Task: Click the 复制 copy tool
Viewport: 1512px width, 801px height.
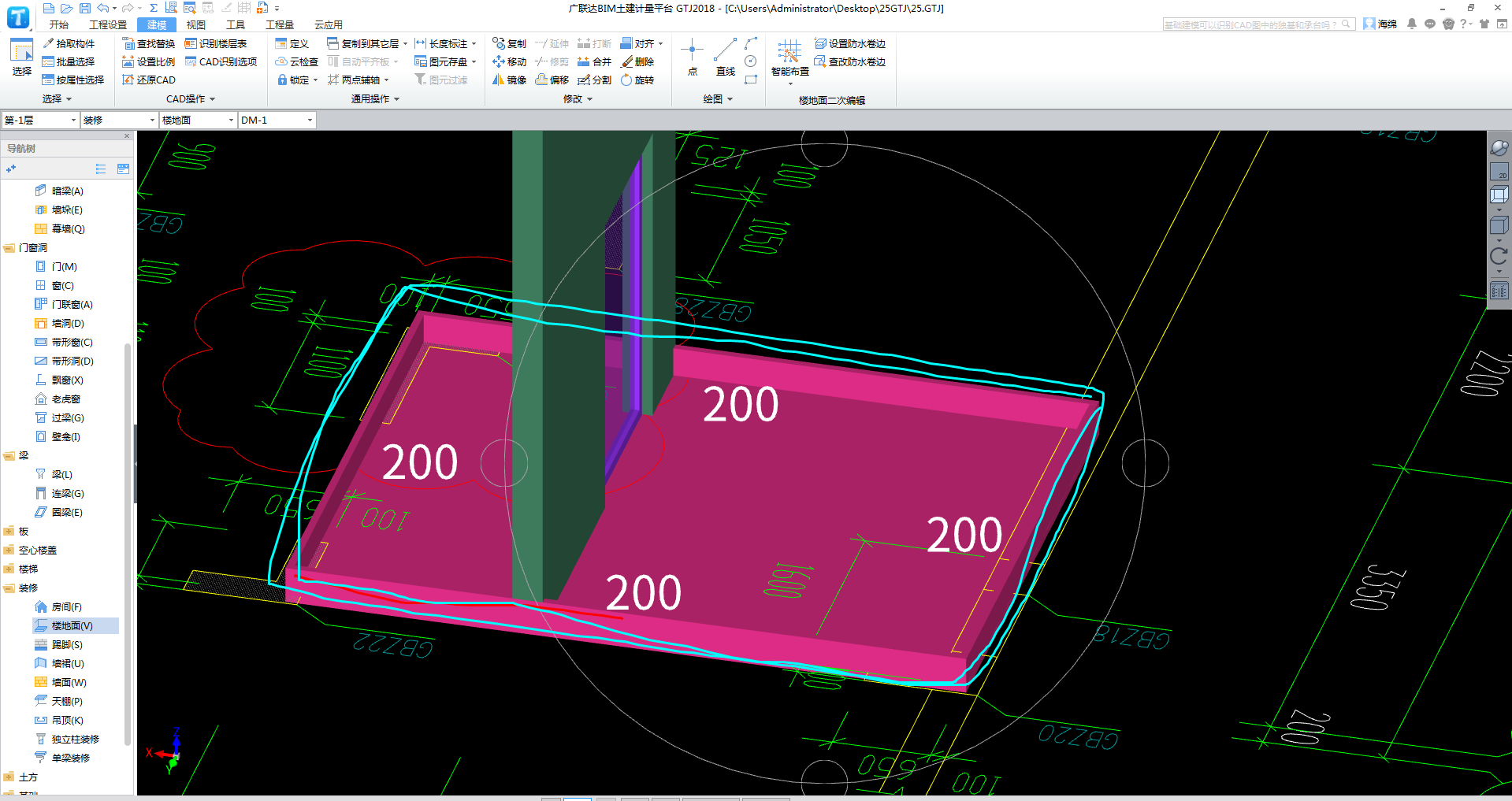Action: click(x=510, y=43)
